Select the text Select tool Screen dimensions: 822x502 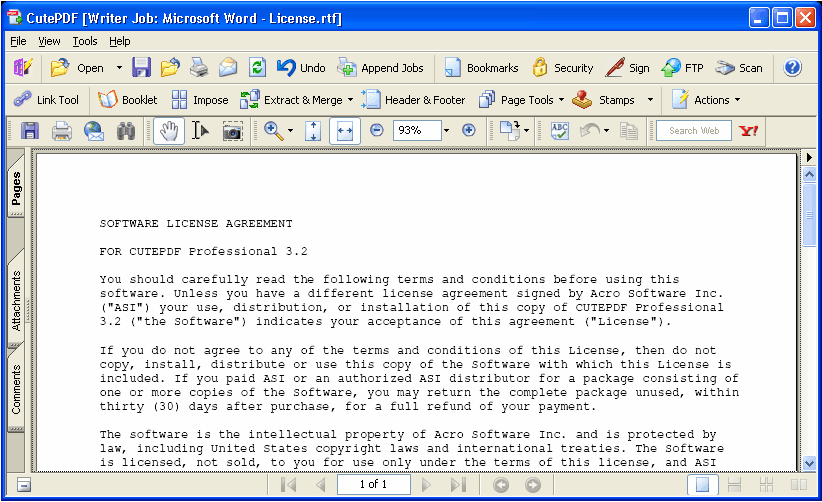click(x=200, y=130)
